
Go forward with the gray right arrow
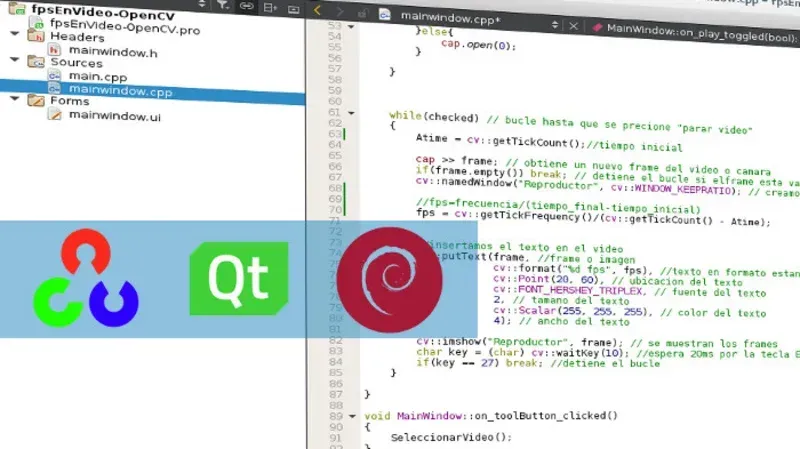tap(340, 12)
